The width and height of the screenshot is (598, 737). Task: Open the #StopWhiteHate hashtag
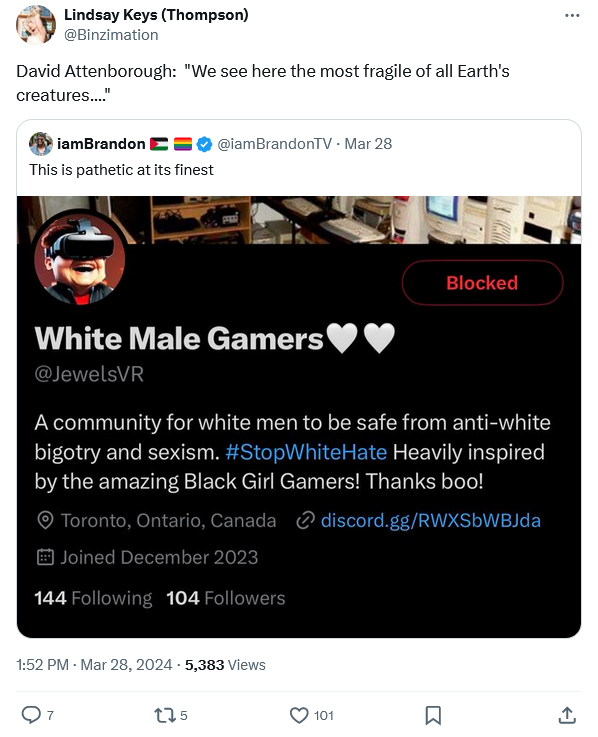click(306, 452)
